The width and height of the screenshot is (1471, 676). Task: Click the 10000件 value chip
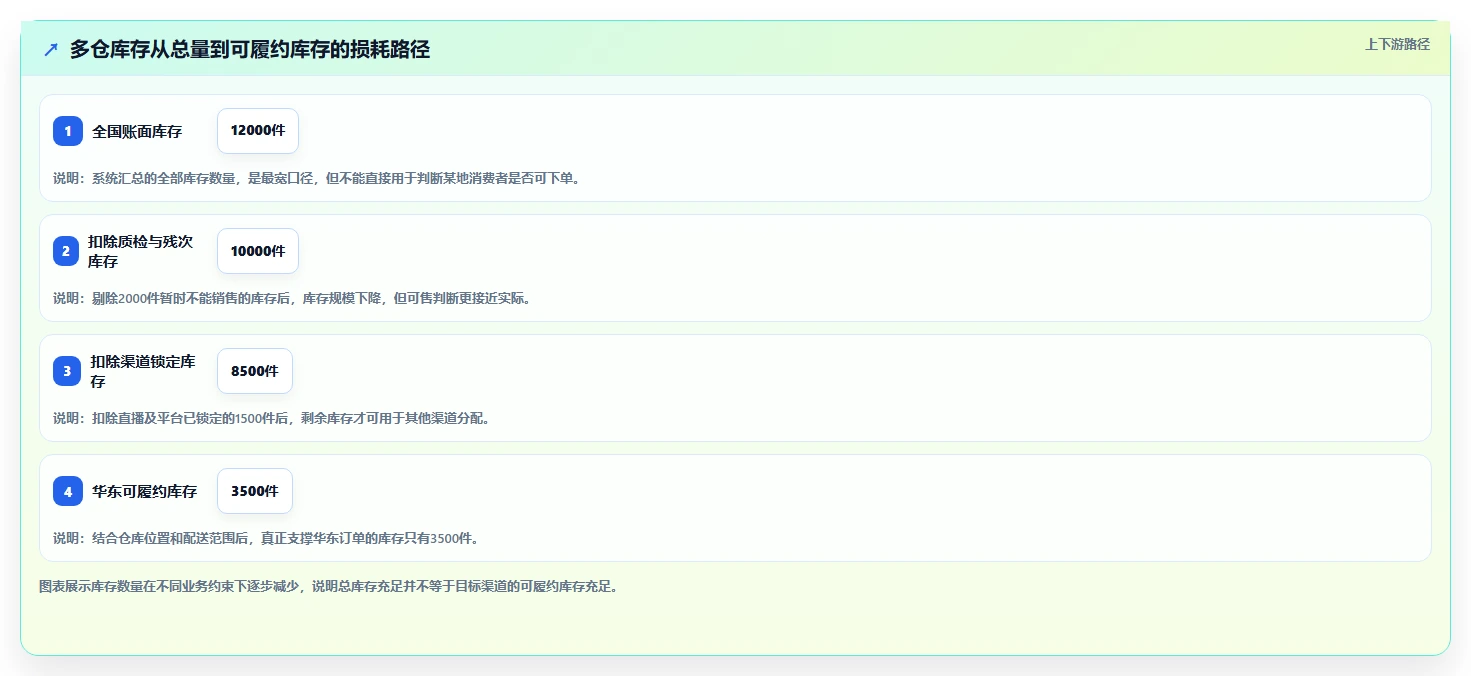coord(258,251)
